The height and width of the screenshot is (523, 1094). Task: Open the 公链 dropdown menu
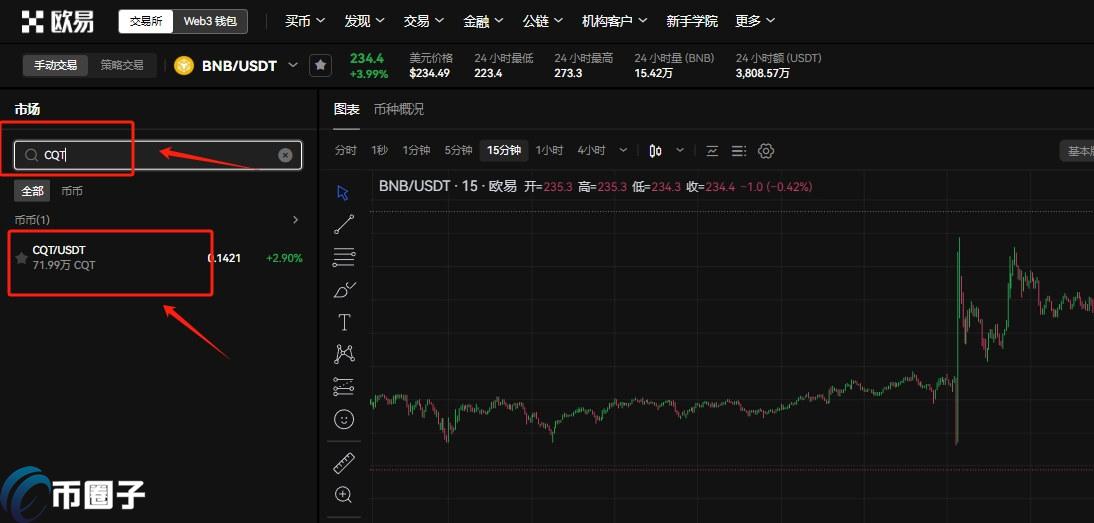pyautogui.click(x=544, y=22)
